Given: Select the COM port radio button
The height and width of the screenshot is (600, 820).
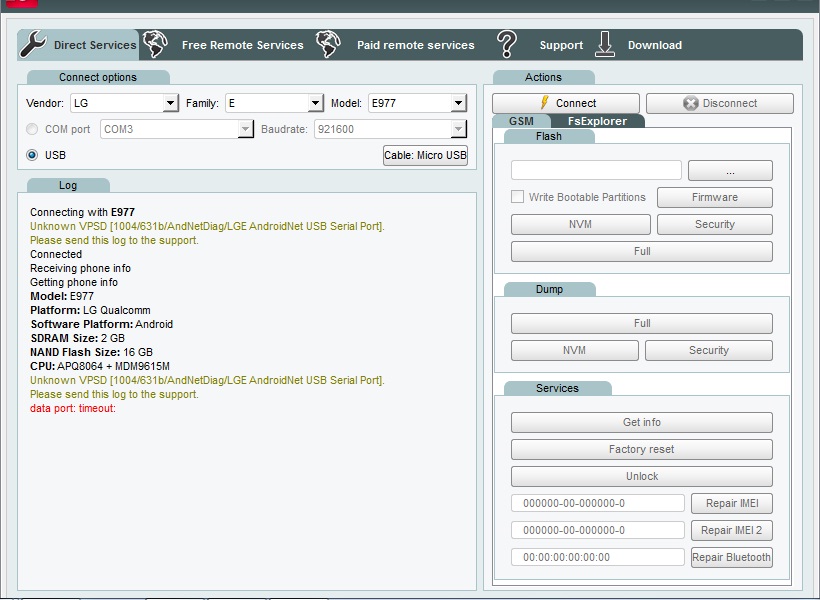Looking at the screenshot, I should [x=32, y=129].
